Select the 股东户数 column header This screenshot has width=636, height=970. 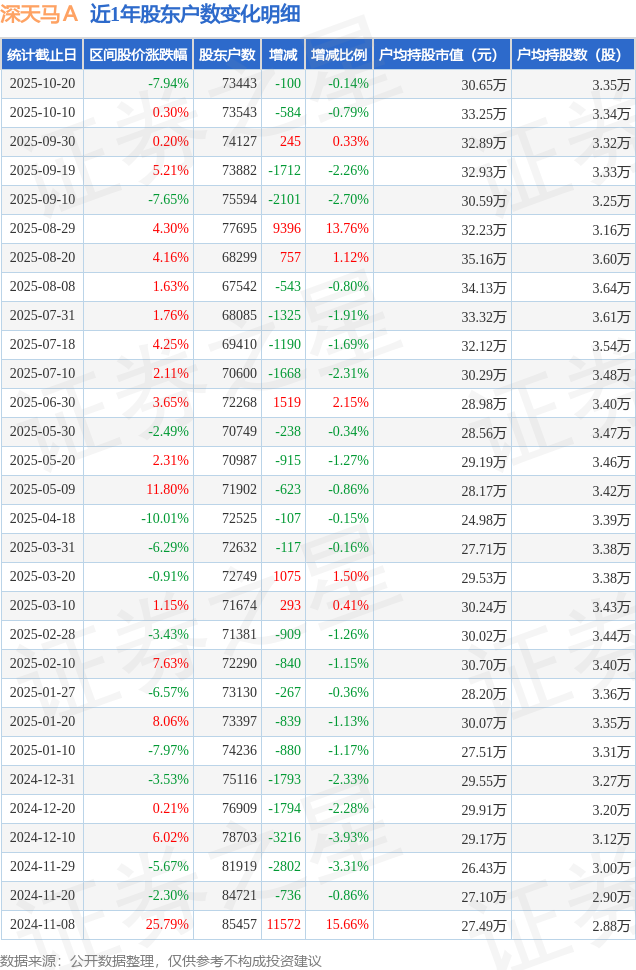coord(226,55)
